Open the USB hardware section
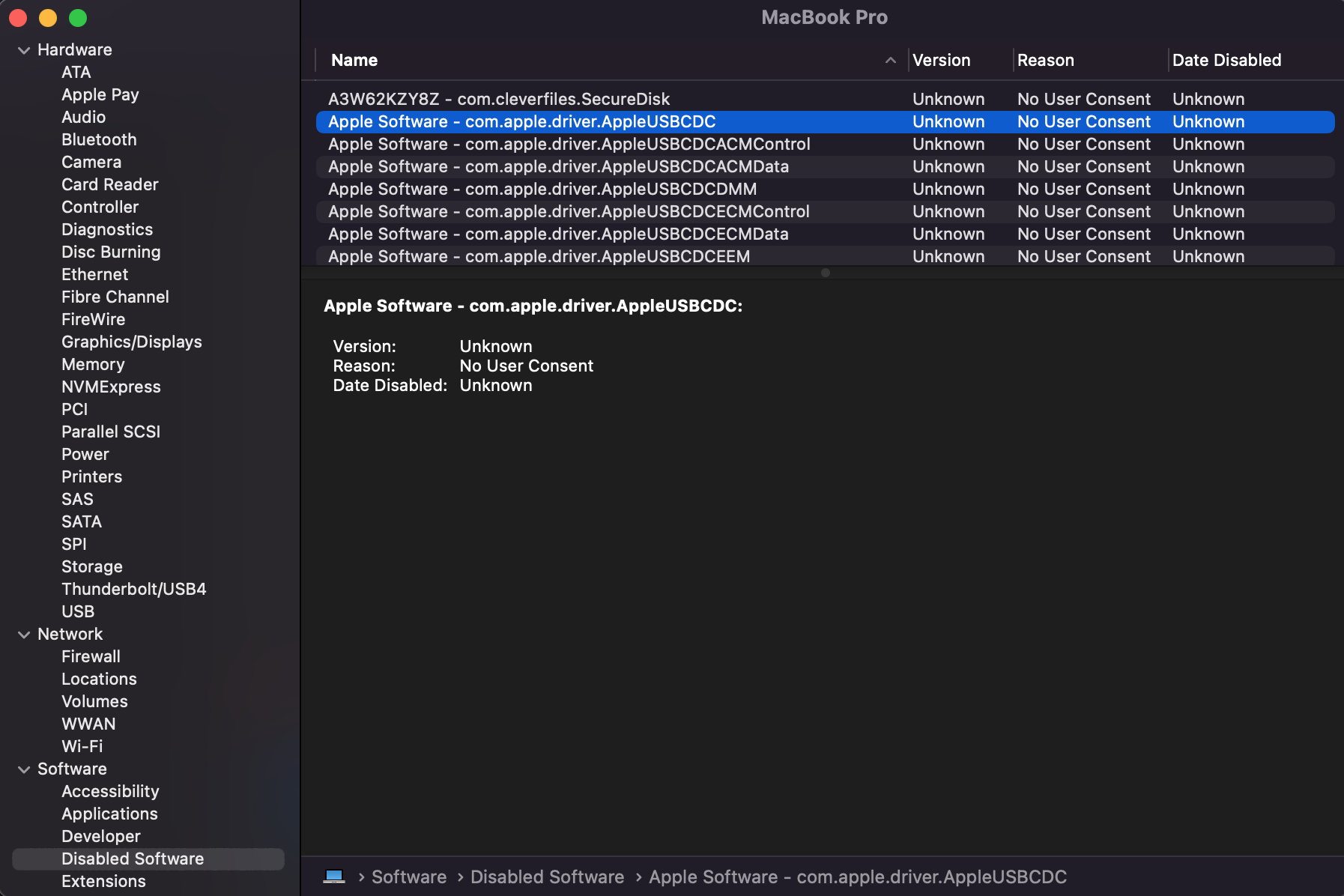 click(x=78, y=612)
